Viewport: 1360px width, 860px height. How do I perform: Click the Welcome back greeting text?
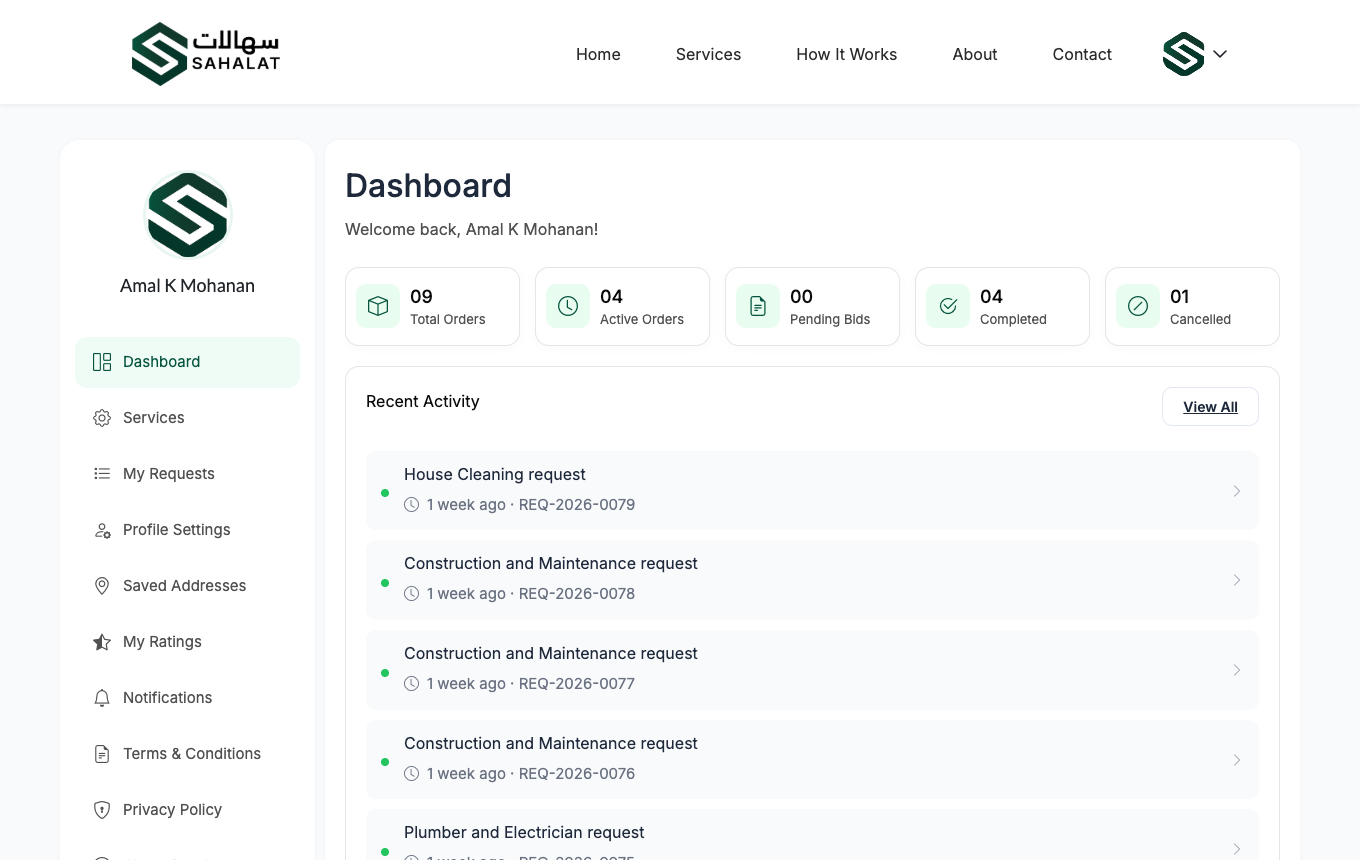[x=472, y=229]
